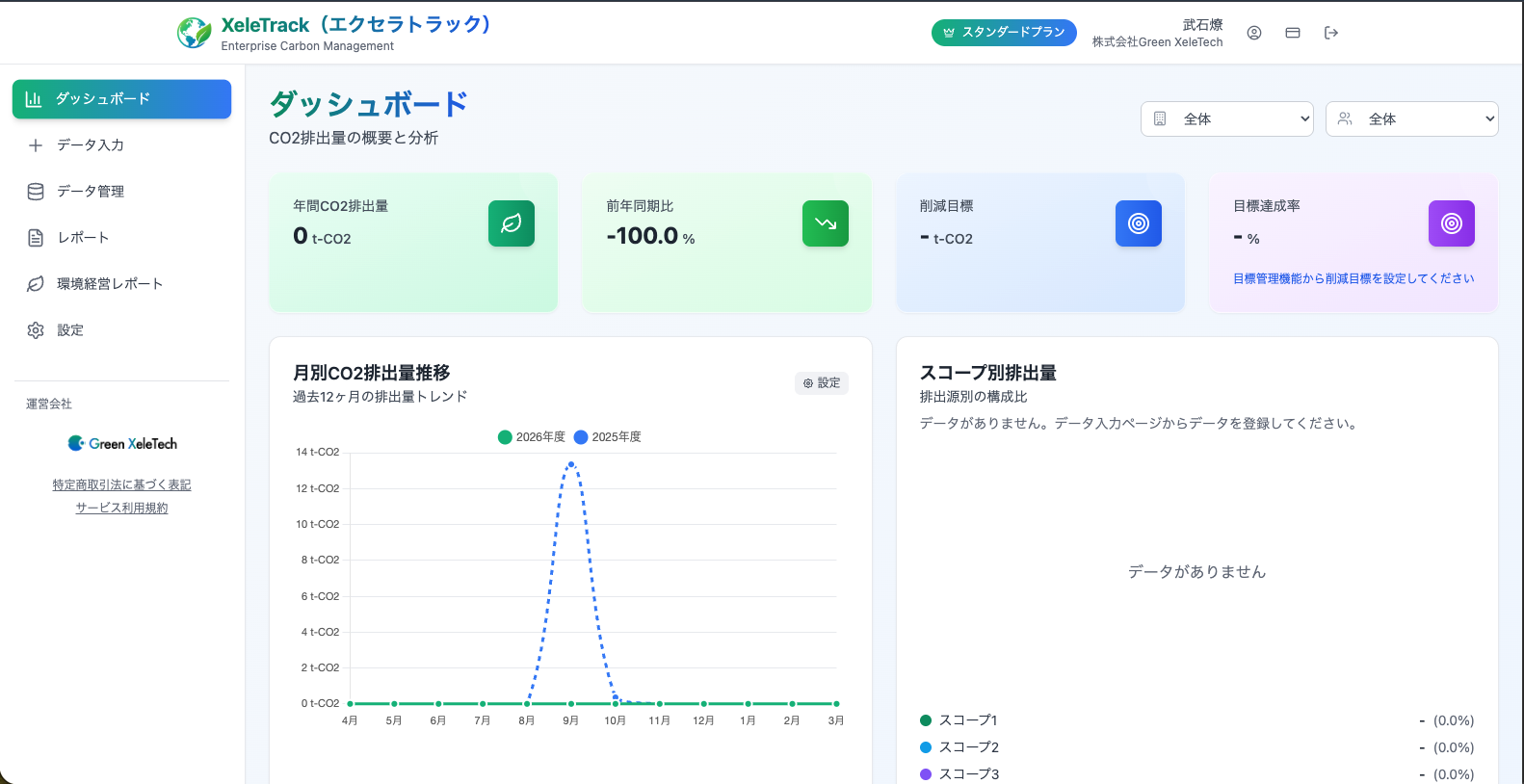Open the billing card icon in header
Screen dimensions: 1524x784
click(1293, 33)
